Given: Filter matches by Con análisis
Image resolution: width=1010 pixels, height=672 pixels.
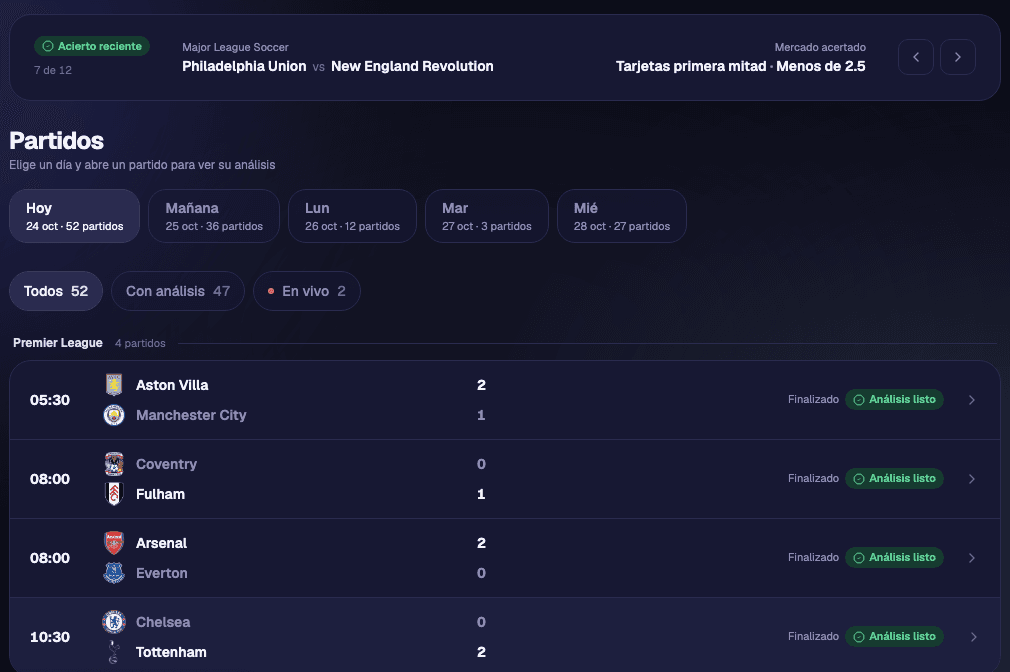Looking at the screenshot, I should point(178,291).
